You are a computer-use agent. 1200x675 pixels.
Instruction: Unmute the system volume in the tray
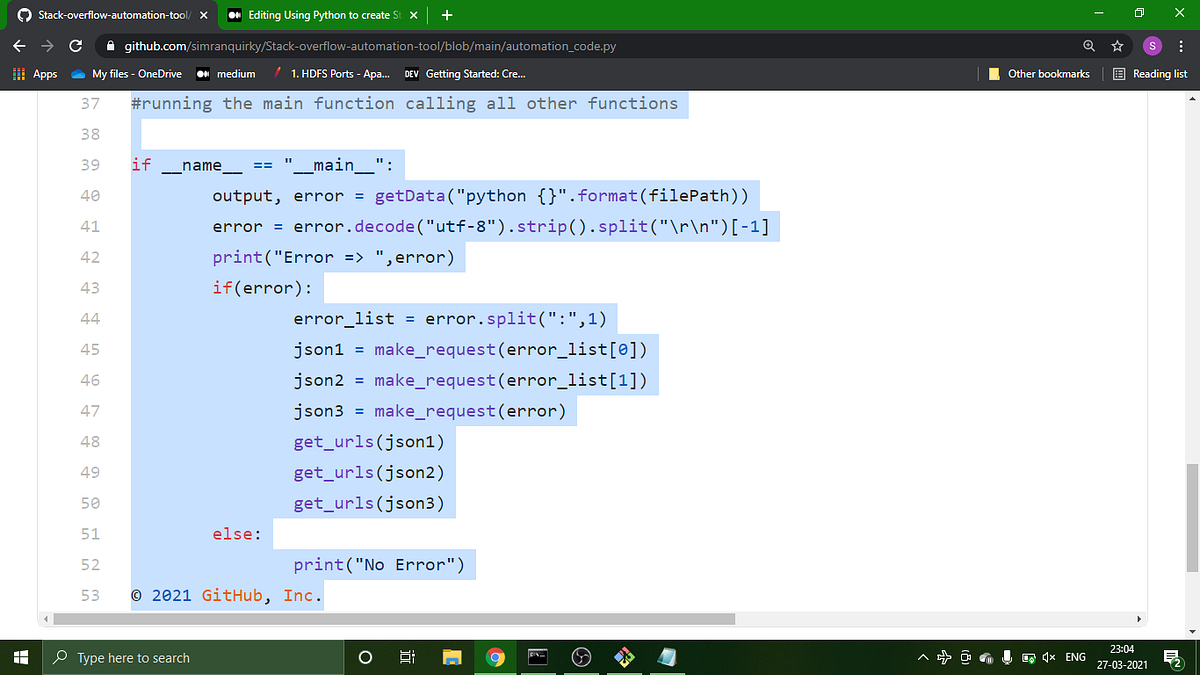point(1048,657)
